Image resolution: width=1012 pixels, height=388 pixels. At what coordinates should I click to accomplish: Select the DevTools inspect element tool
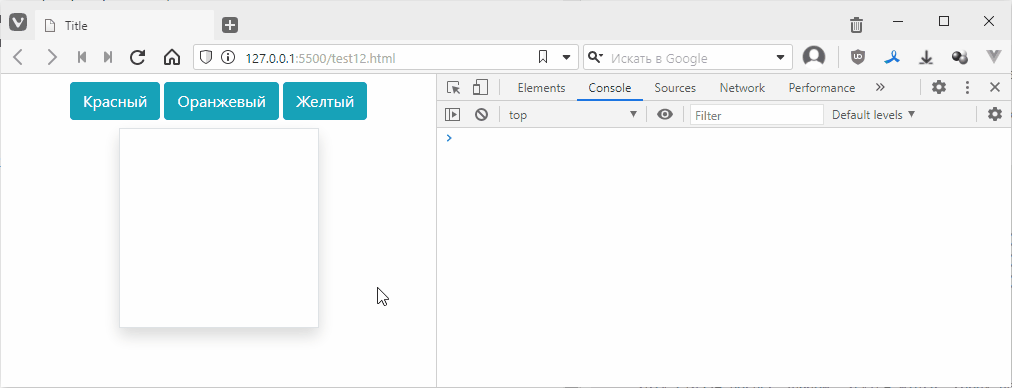454,88
